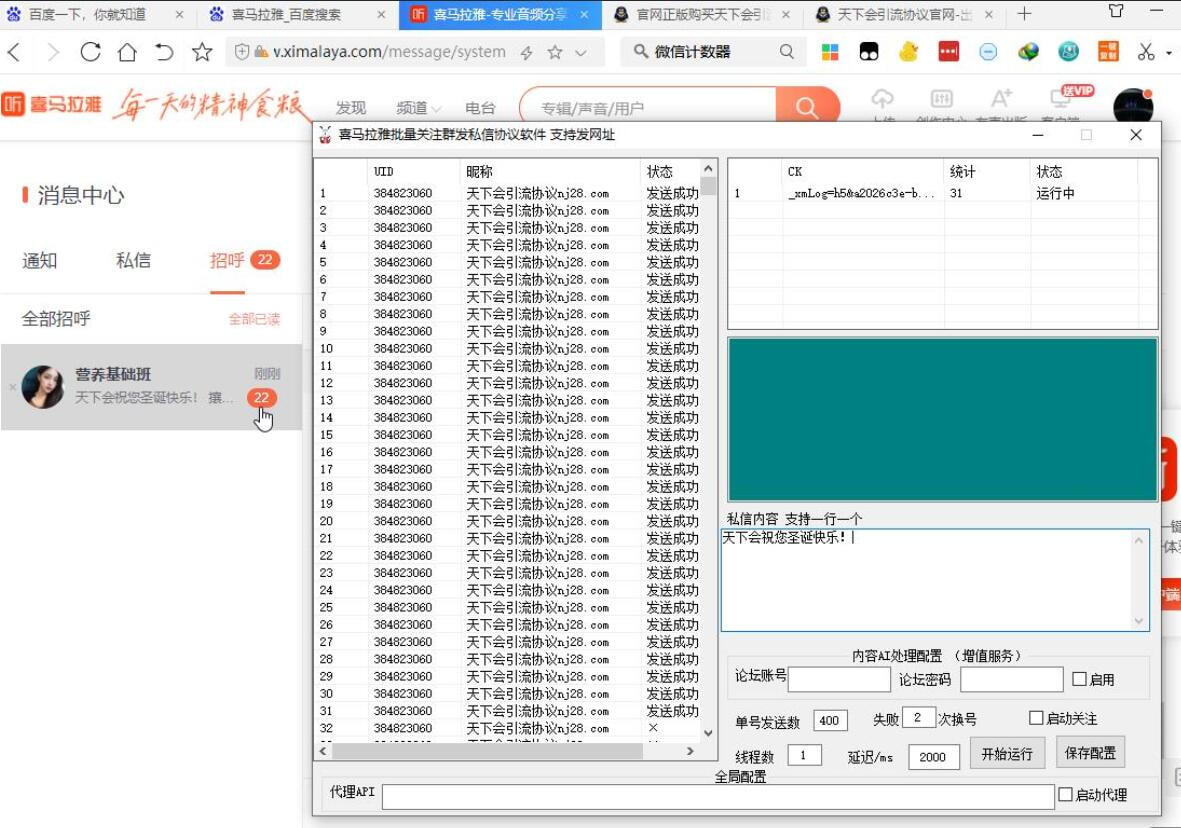Screen dimensions: 1181x828
Task: Click the 论坛账号 input field
Action: tap(839, 679)
